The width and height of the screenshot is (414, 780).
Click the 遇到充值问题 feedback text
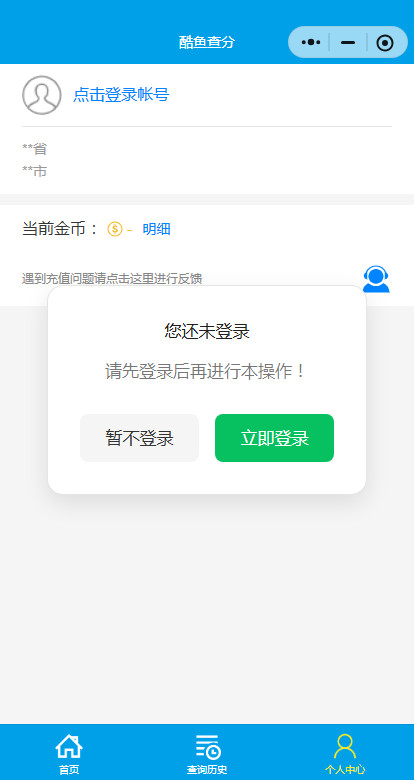tap(112, 279)
